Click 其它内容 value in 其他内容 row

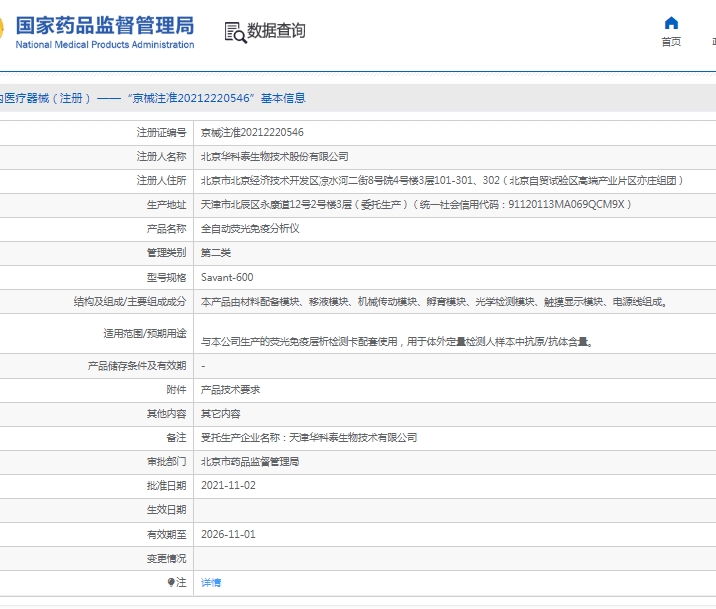tap(221, 414)
